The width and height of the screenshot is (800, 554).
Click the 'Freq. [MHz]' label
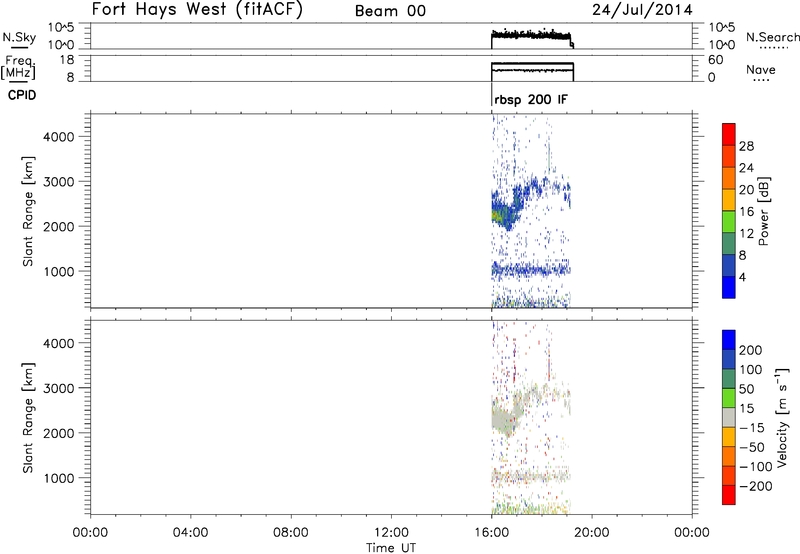pyautogui.click(x=19, y=67)
